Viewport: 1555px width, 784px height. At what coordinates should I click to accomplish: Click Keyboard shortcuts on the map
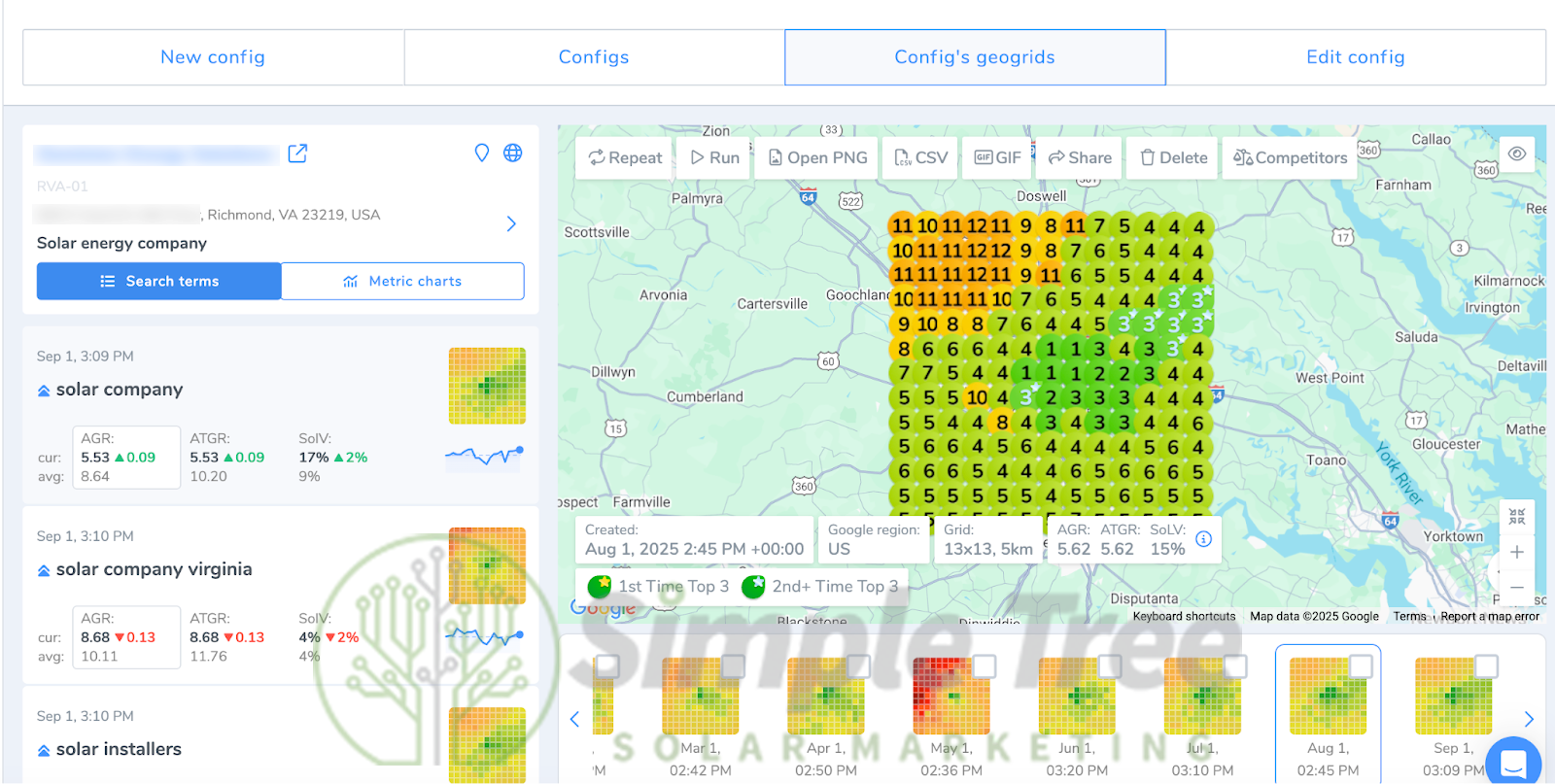[x=1184, y=616]
